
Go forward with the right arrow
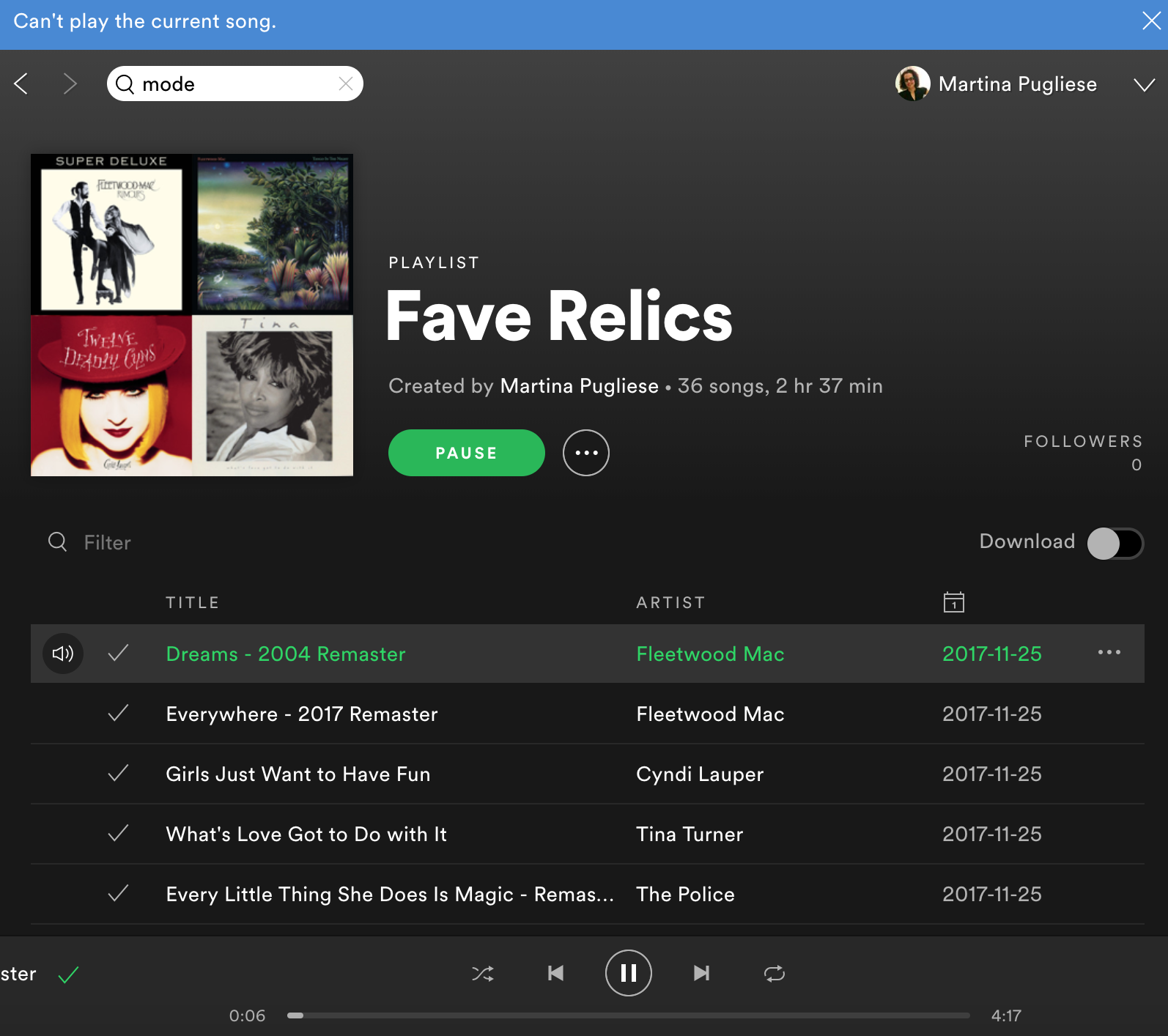70,84
